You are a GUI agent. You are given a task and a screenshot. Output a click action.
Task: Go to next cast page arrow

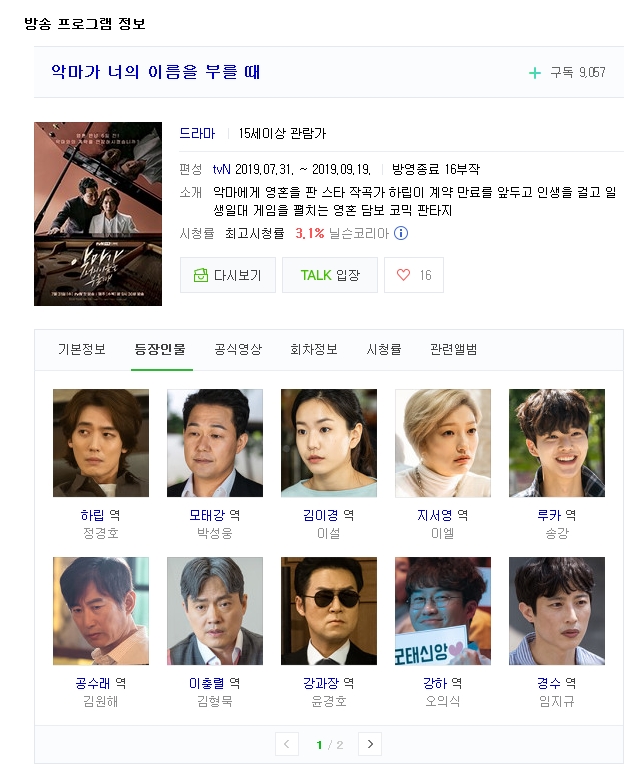370,744
